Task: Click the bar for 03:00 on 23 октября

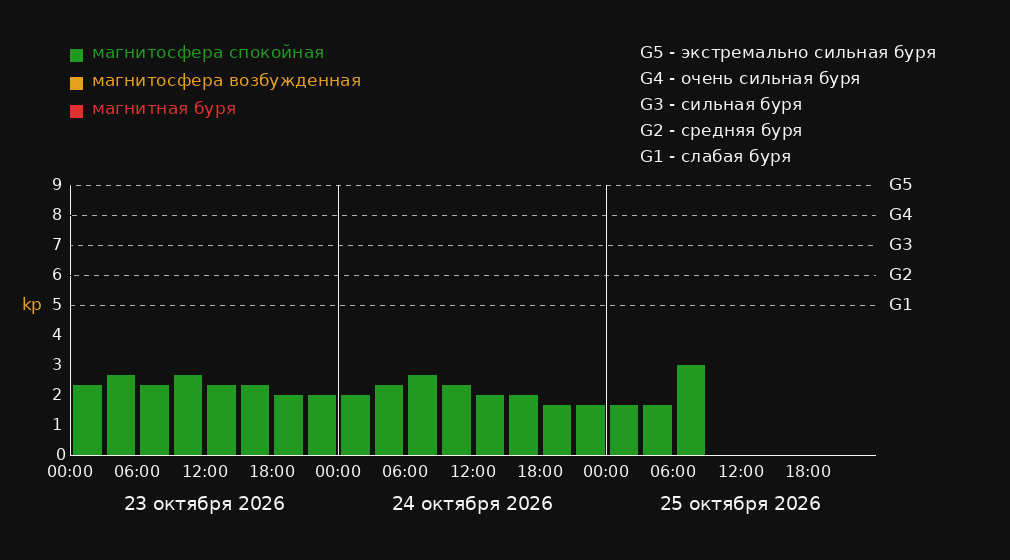Action: point(121,415)
